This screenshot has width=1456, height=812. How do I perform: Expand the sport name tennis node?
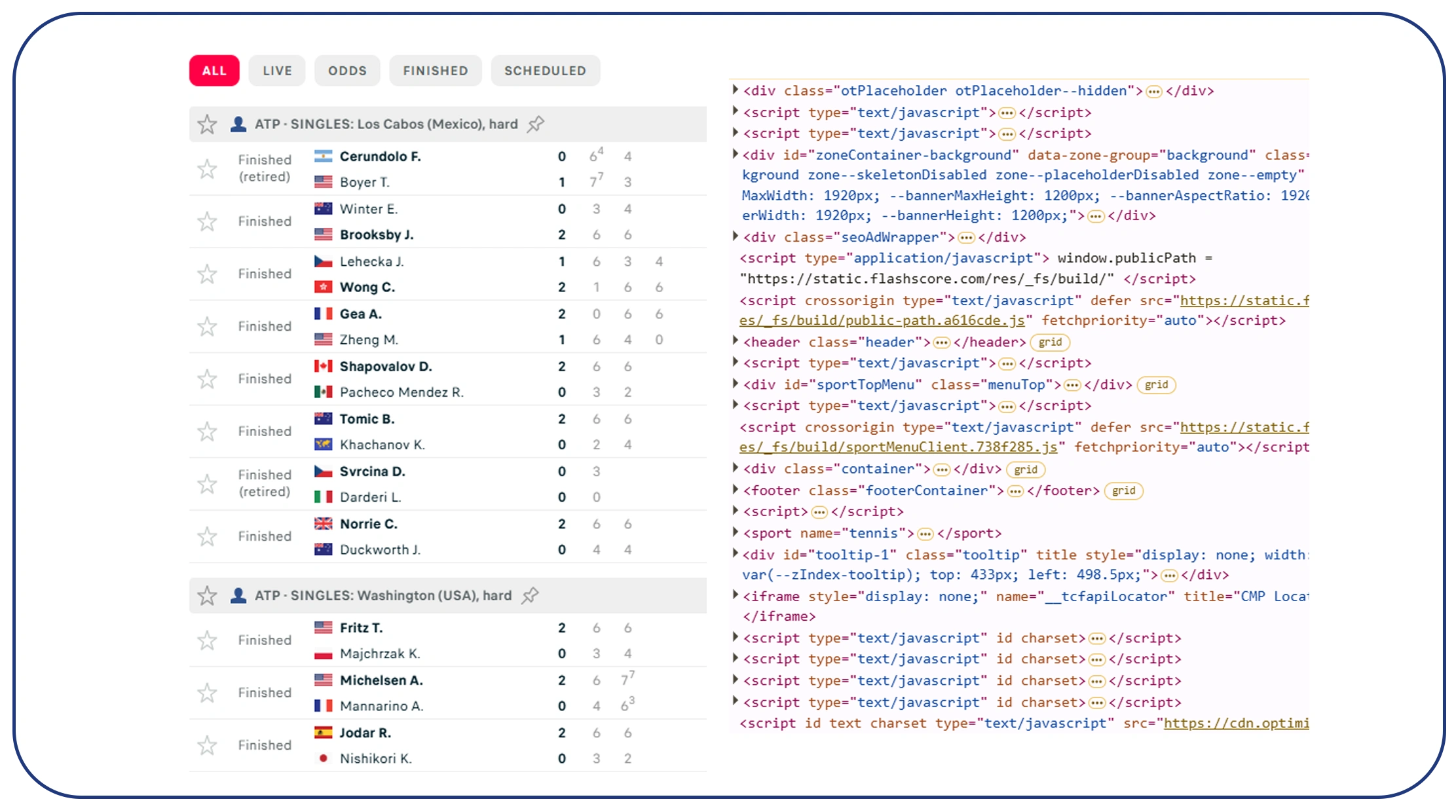click(735, 532)
